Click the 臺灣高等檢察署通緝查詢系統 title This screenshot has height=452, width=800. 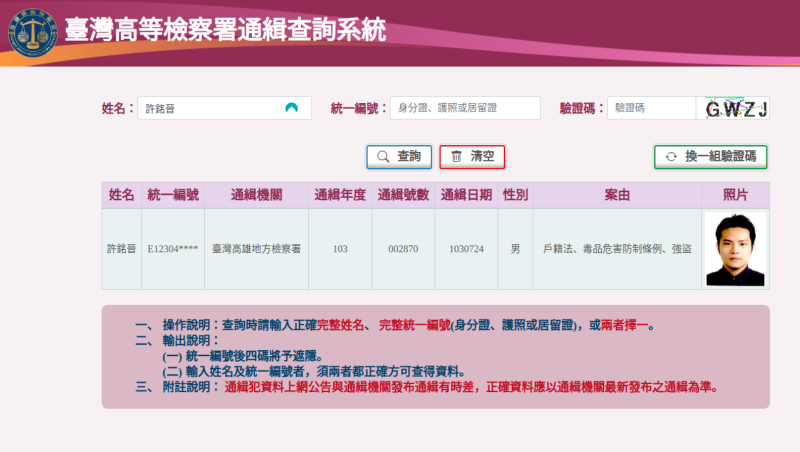(x=225, y=30)
